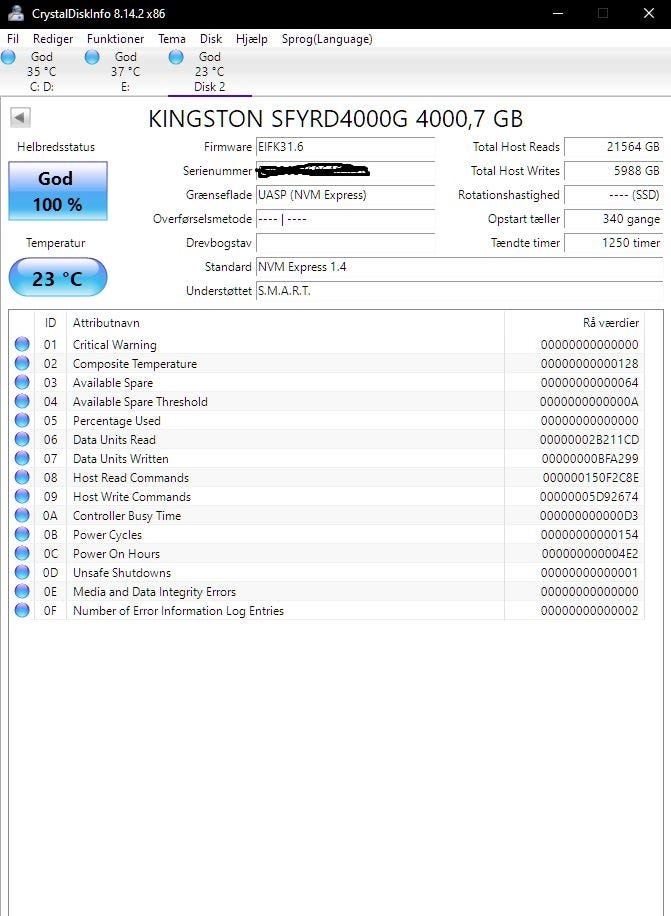This screenshot has height=916, width=671.
Task: Open the Hjælp menu
Action: coord(252,39)
